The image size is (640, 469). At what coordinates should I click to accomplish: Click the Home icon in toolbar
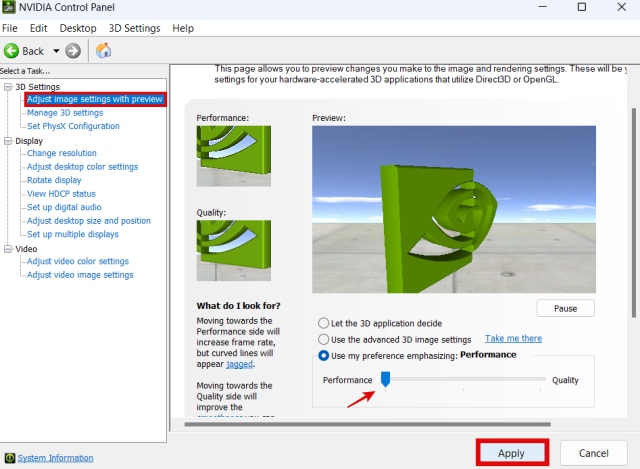[103, 50]
